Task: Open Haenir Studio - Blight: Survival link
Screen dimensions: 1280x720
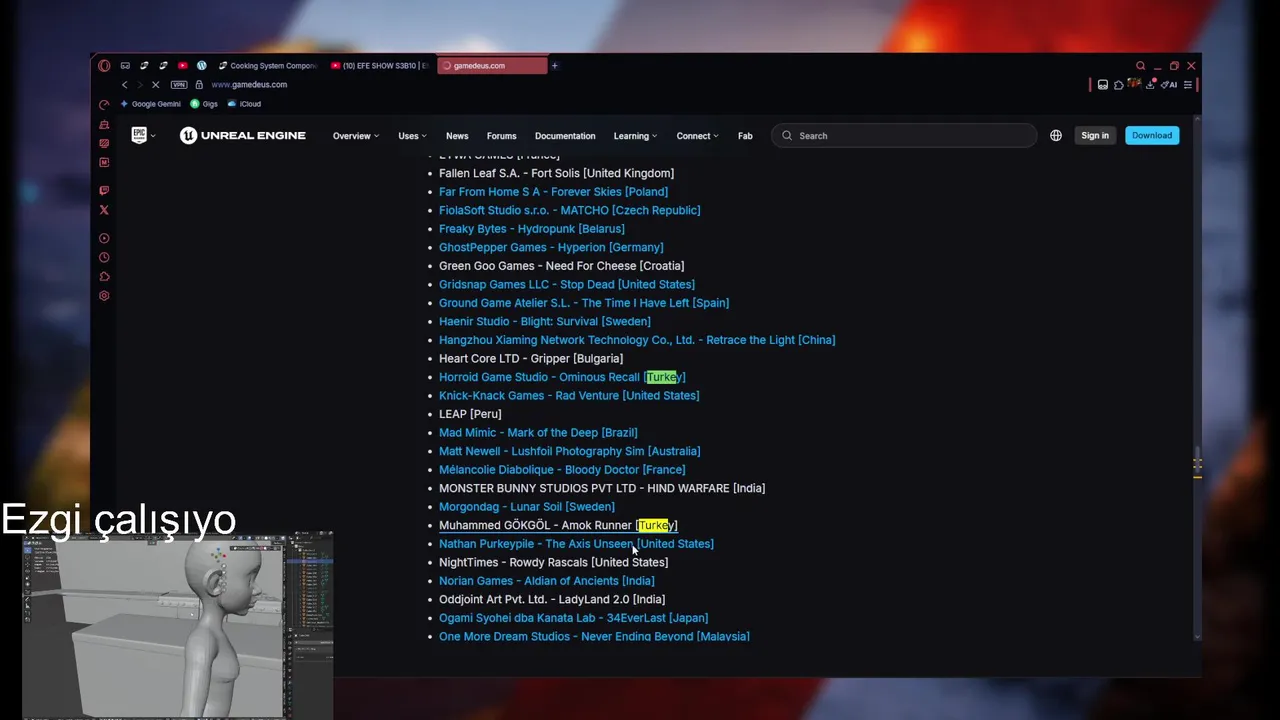Action: [545, 321]
